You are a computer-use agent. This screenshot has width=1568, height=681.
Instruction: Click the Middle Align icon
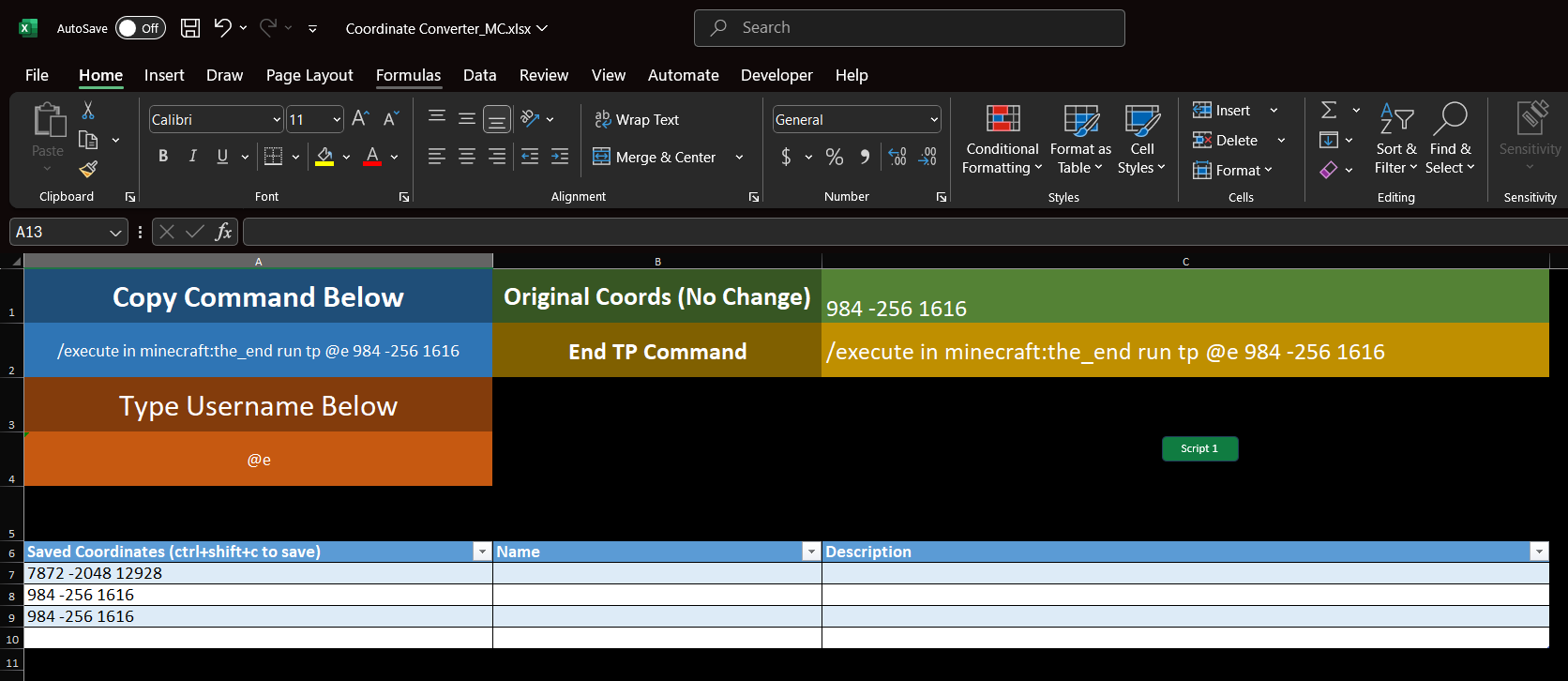(467, 118)
